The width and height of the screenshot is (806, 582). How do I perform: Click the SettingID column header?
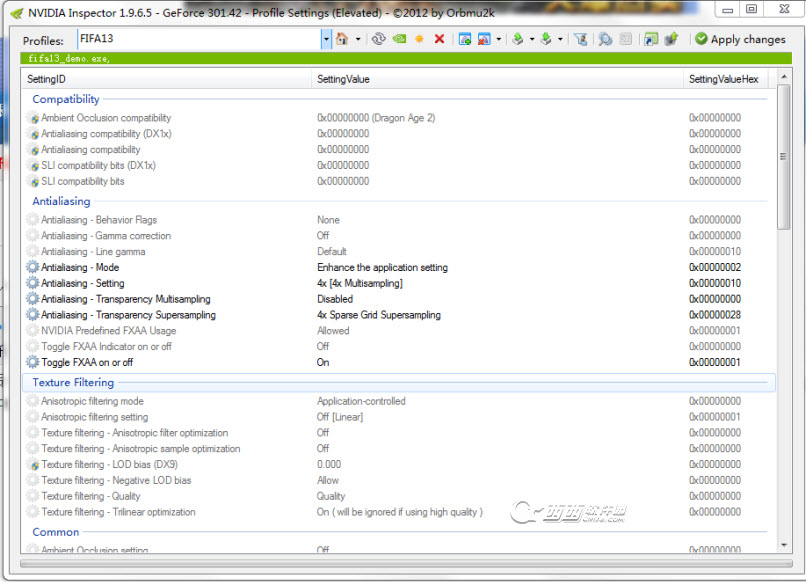coord(167,79)
